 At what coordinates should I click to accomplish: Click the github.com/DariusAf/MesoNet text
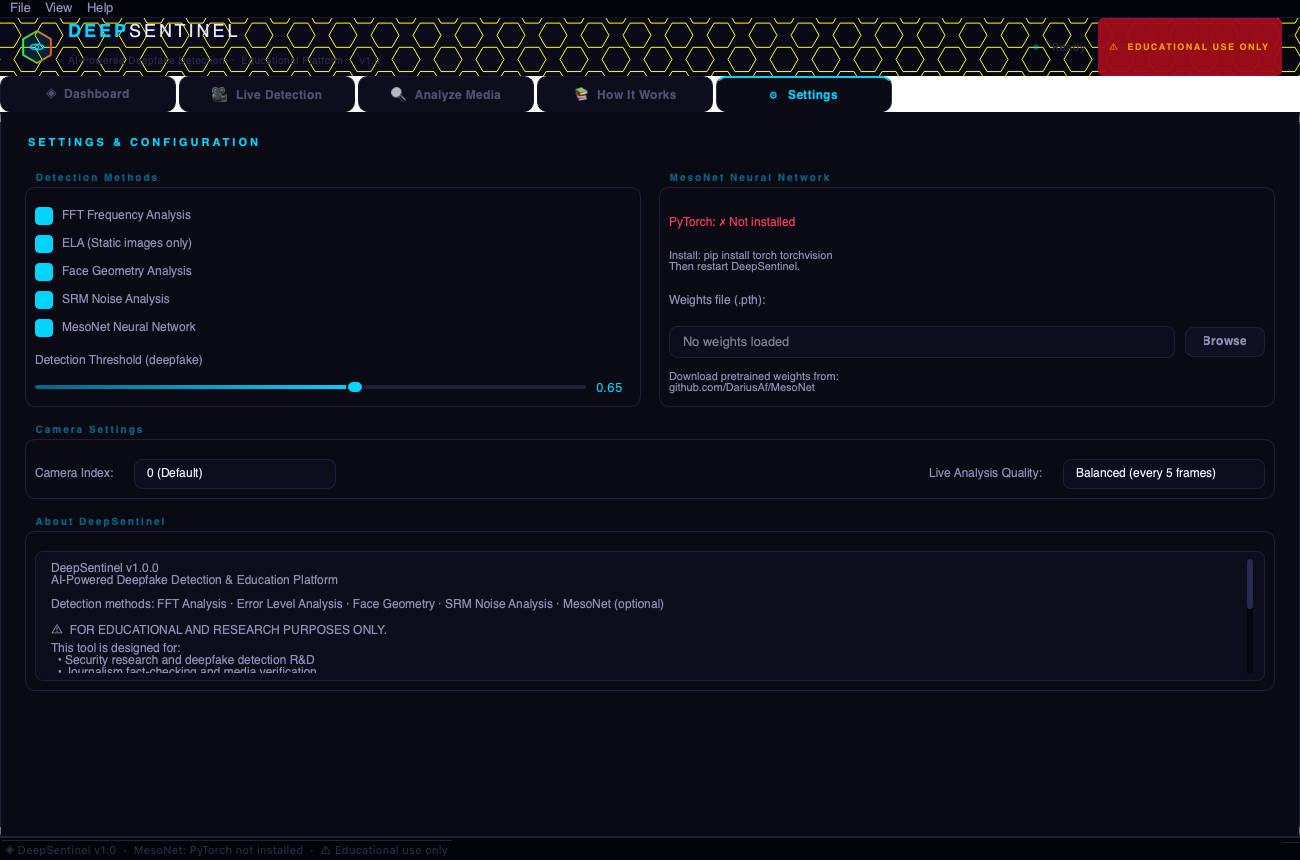(742, 387)
